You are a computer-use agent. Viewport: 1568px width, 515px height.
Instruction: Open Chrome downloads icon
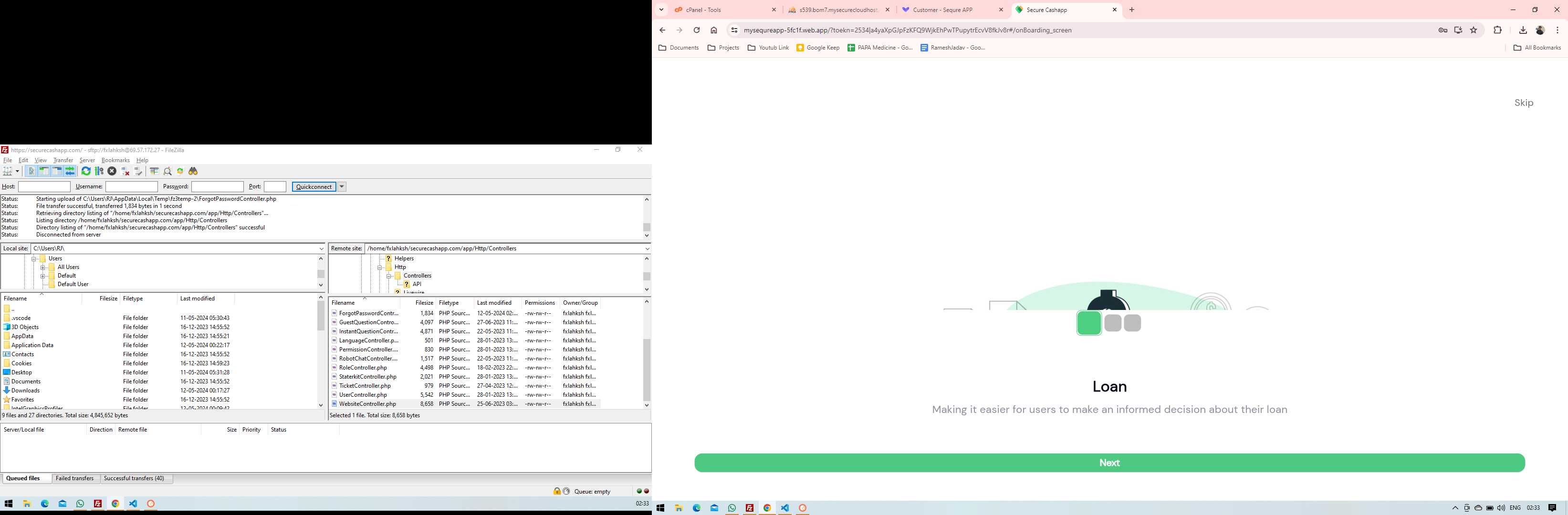click(1523, 31)
